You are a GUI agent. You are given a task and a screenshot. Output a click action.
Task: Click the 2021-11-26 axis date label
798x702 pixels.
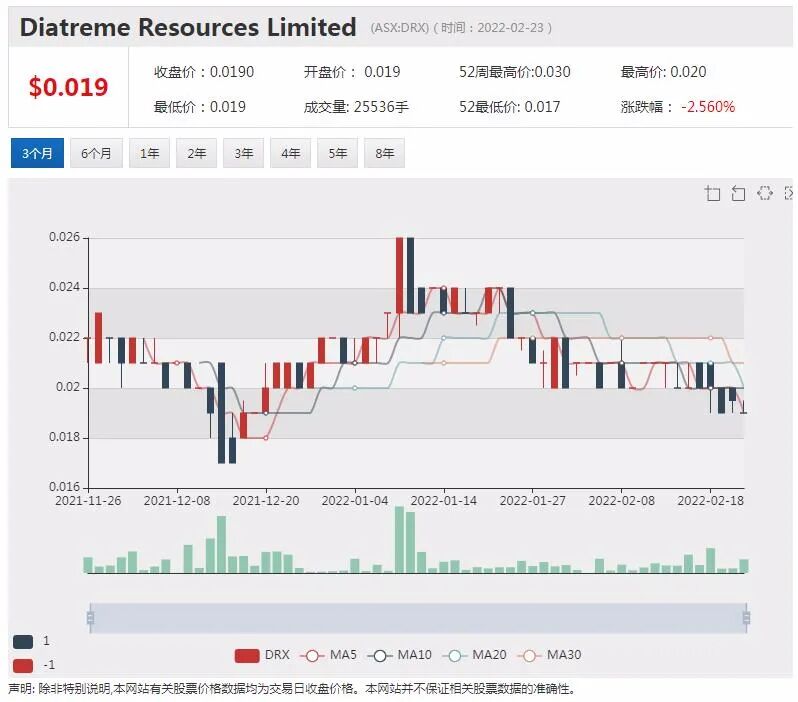tap(88, 501)
